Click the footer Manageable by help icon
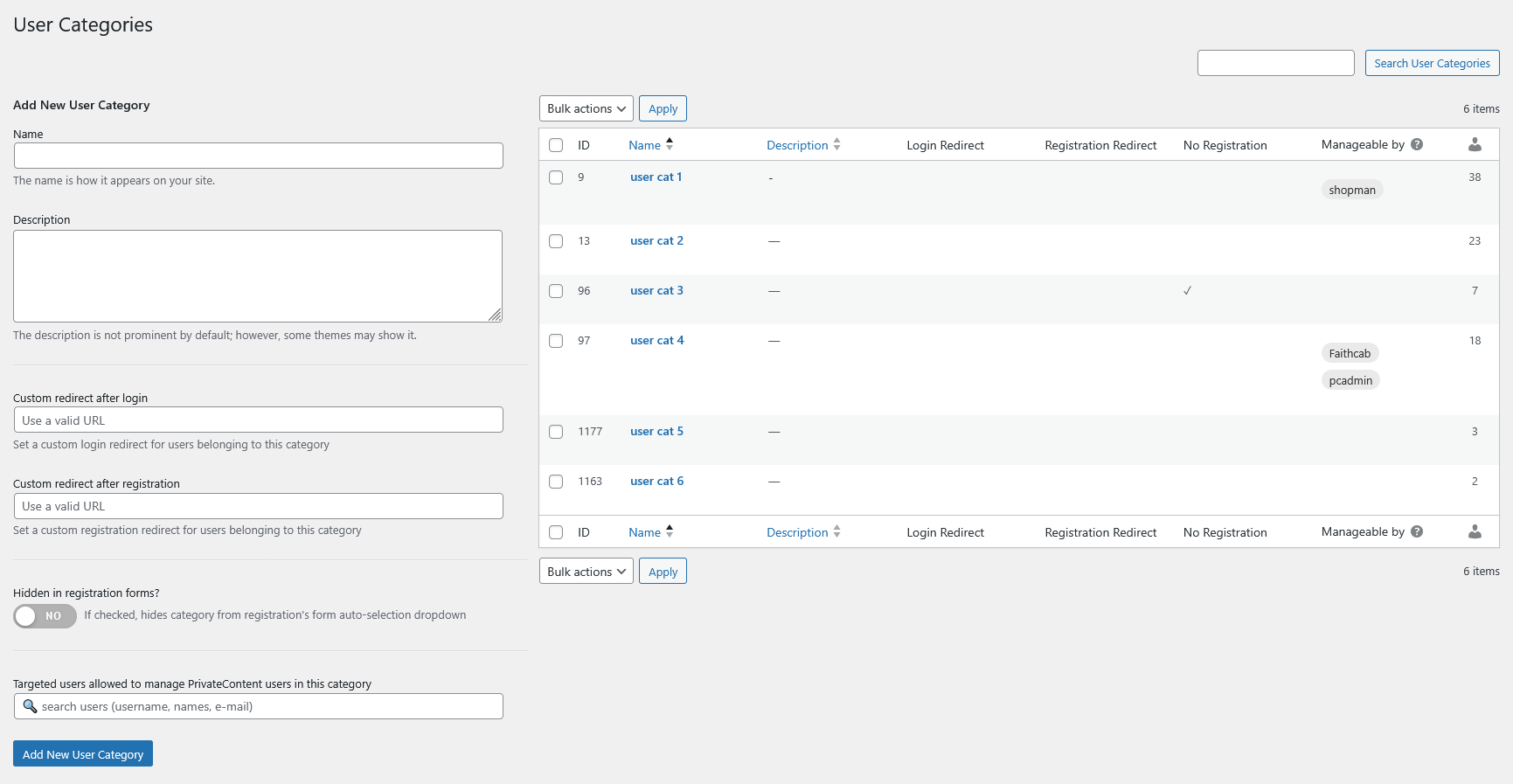This screenshot has width=1513, height=784. point(1417,531)
